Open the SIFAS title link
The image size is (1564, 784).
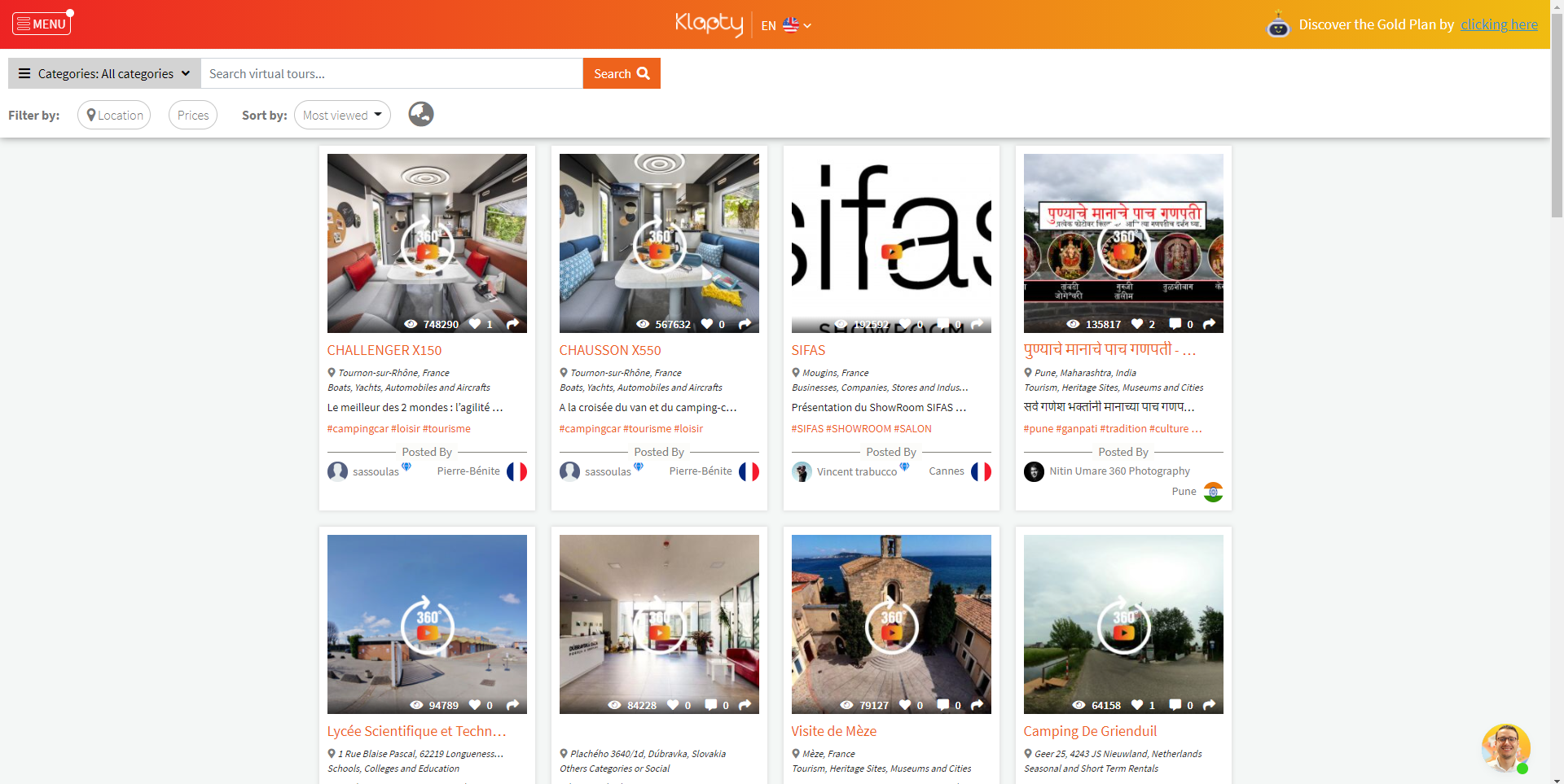tap(808, 350)
